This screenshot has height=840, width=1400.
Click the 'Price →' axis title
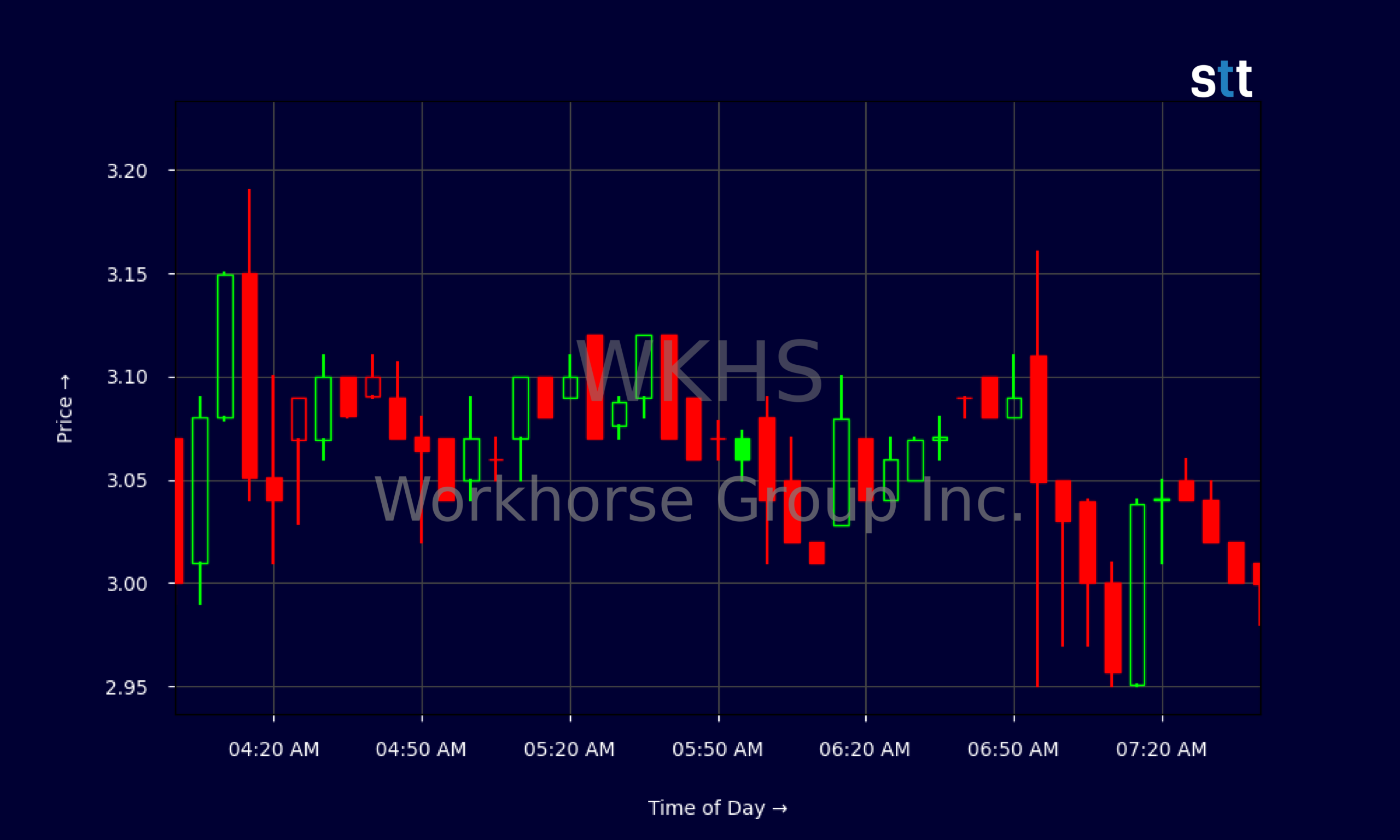point(65,409)
